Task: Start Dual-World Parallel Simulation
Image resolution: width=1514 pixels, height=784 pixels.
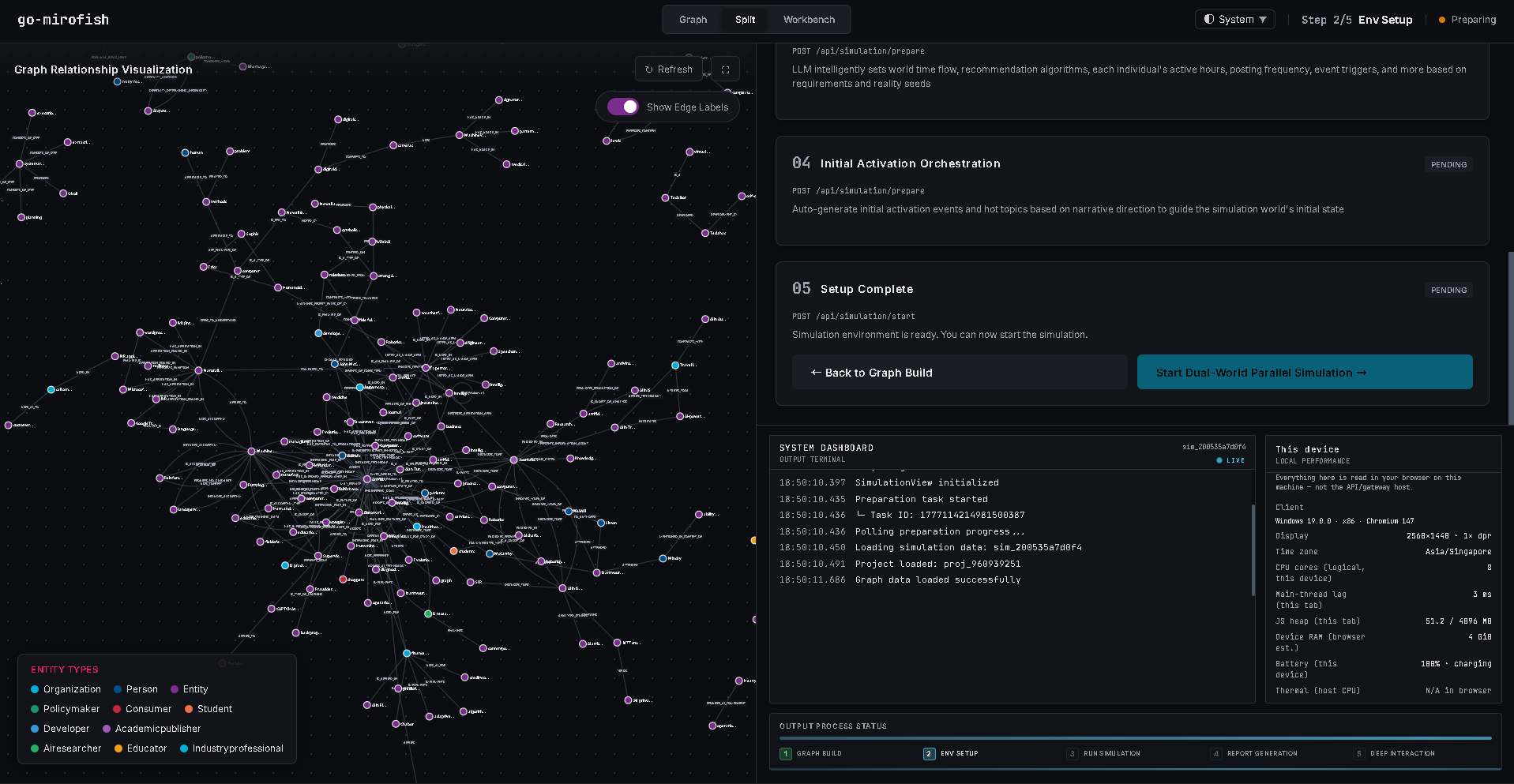Action: [x=1305, y=372]
